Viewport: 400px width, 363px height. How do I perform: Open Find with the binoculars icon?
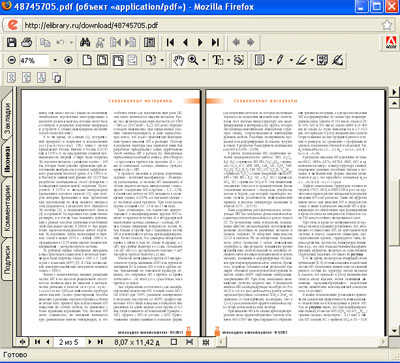tap(85, 42)
